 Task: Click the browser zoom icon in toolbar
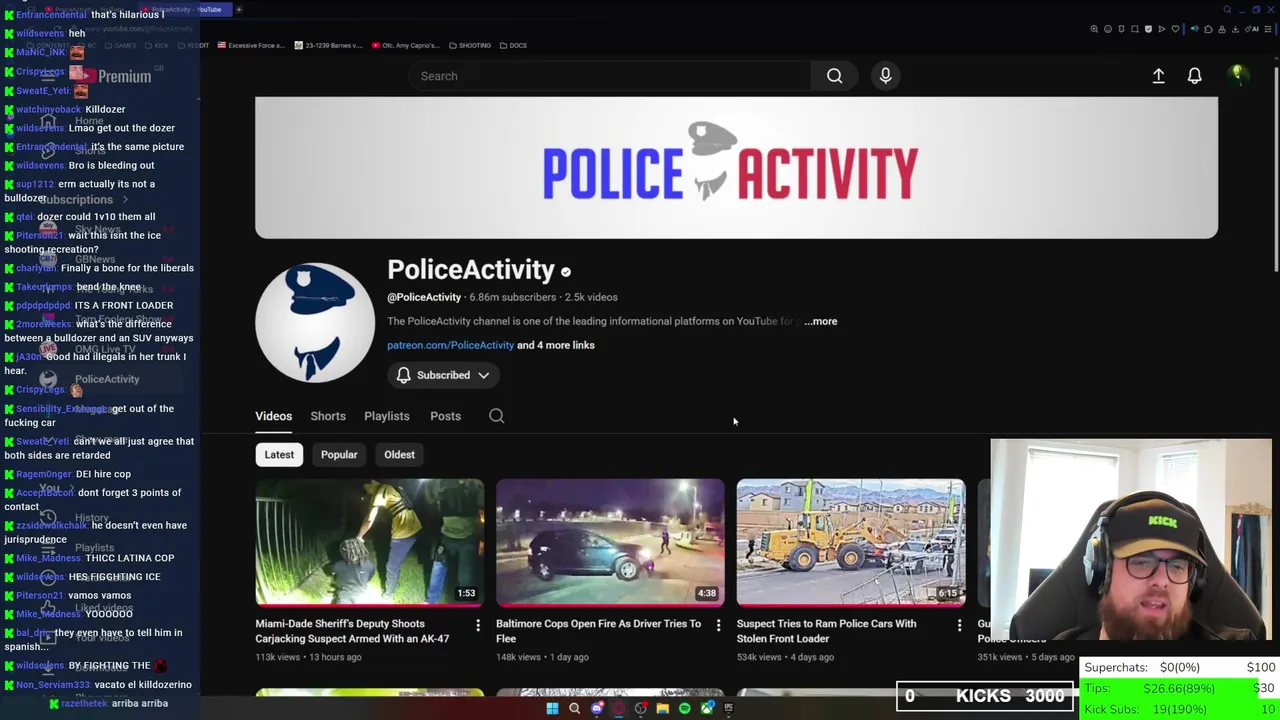[1094, 29]
